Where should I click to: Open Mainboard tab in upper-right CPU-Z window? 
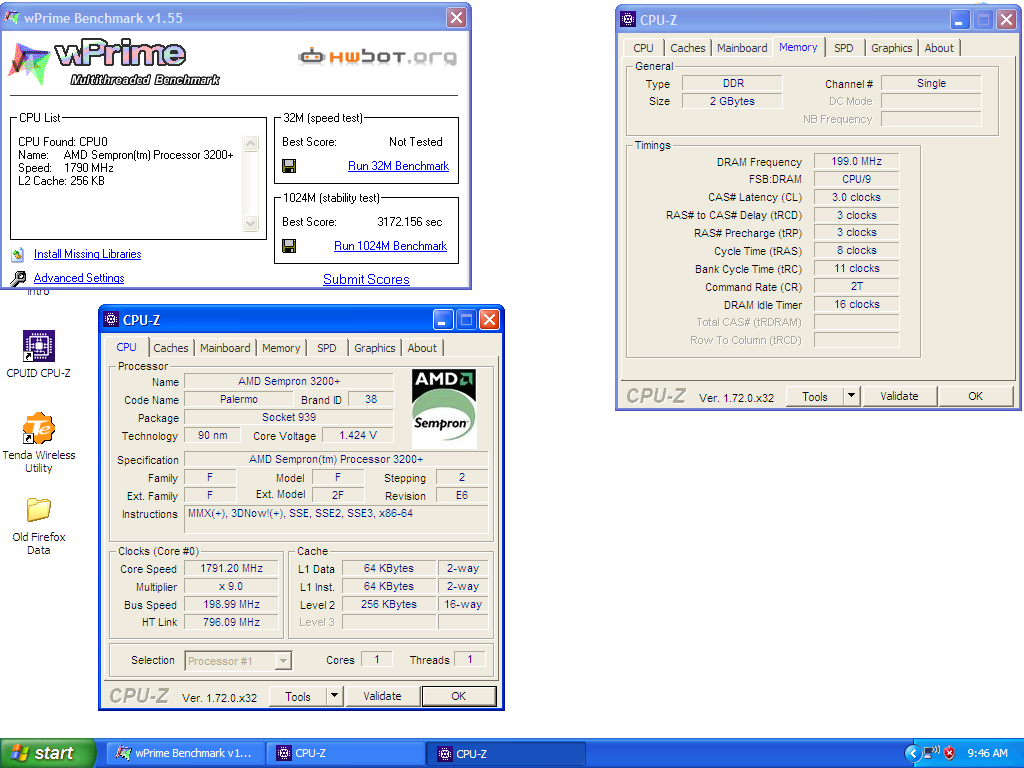[x=742, y=48]
